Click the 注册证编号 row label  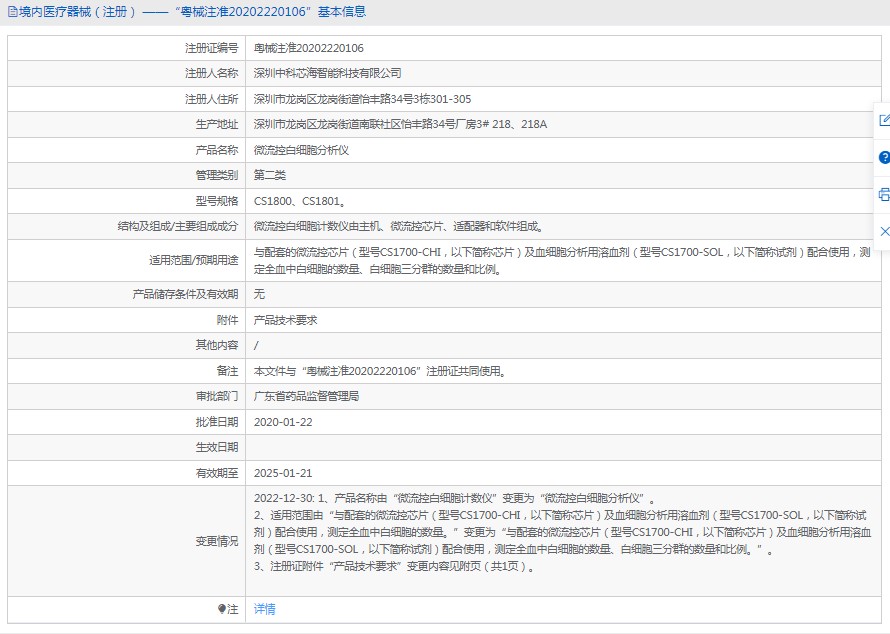pos(211,48)
